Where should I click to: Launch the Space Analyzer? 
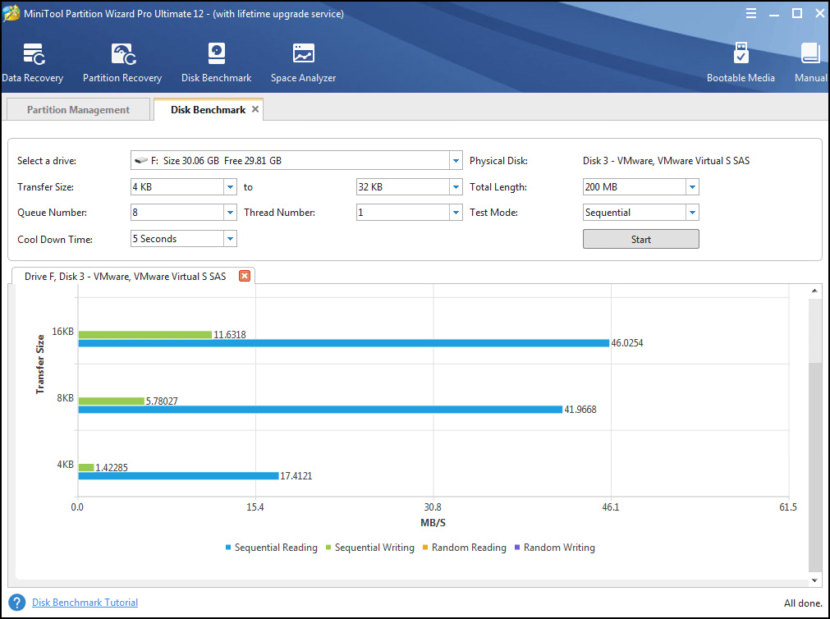pyautogui.click(x=302, y=58)
